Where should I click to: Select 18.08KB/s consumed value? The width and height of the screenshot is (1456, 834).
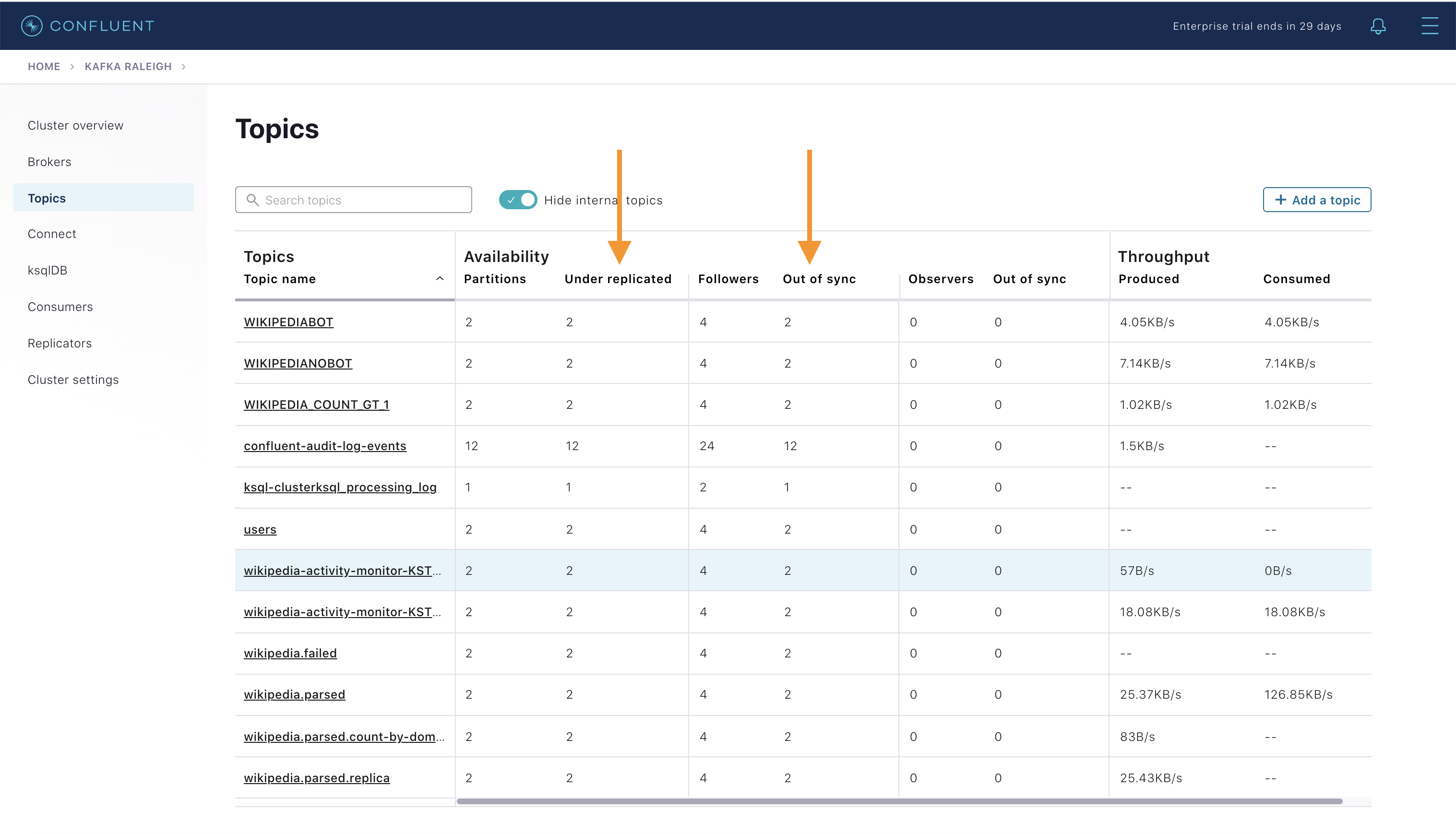[1294, 612]
